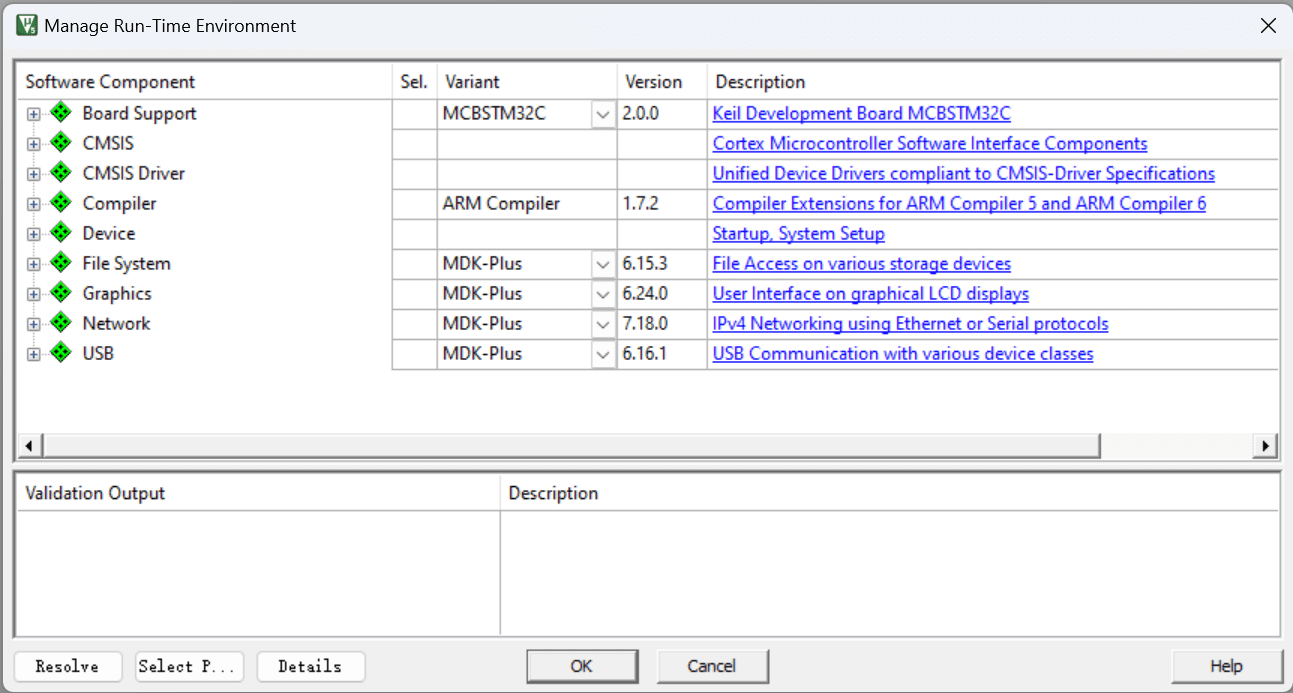Open the USB MDK-Plus variant dropdown
This screenshot has width=1293, height=693.
603,354
